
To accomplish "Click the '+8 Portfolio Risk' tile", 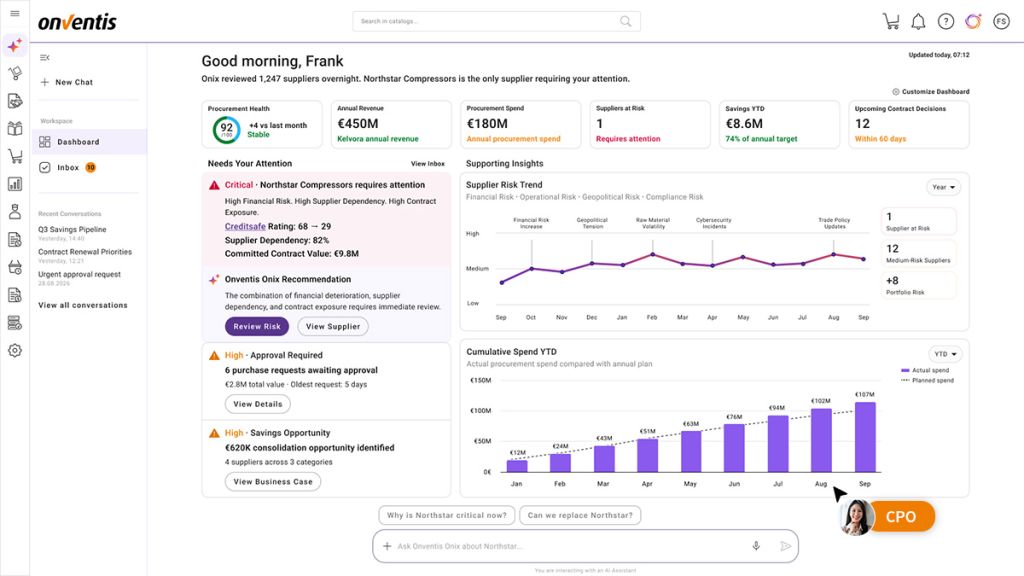I will click(x=918, y=285).
